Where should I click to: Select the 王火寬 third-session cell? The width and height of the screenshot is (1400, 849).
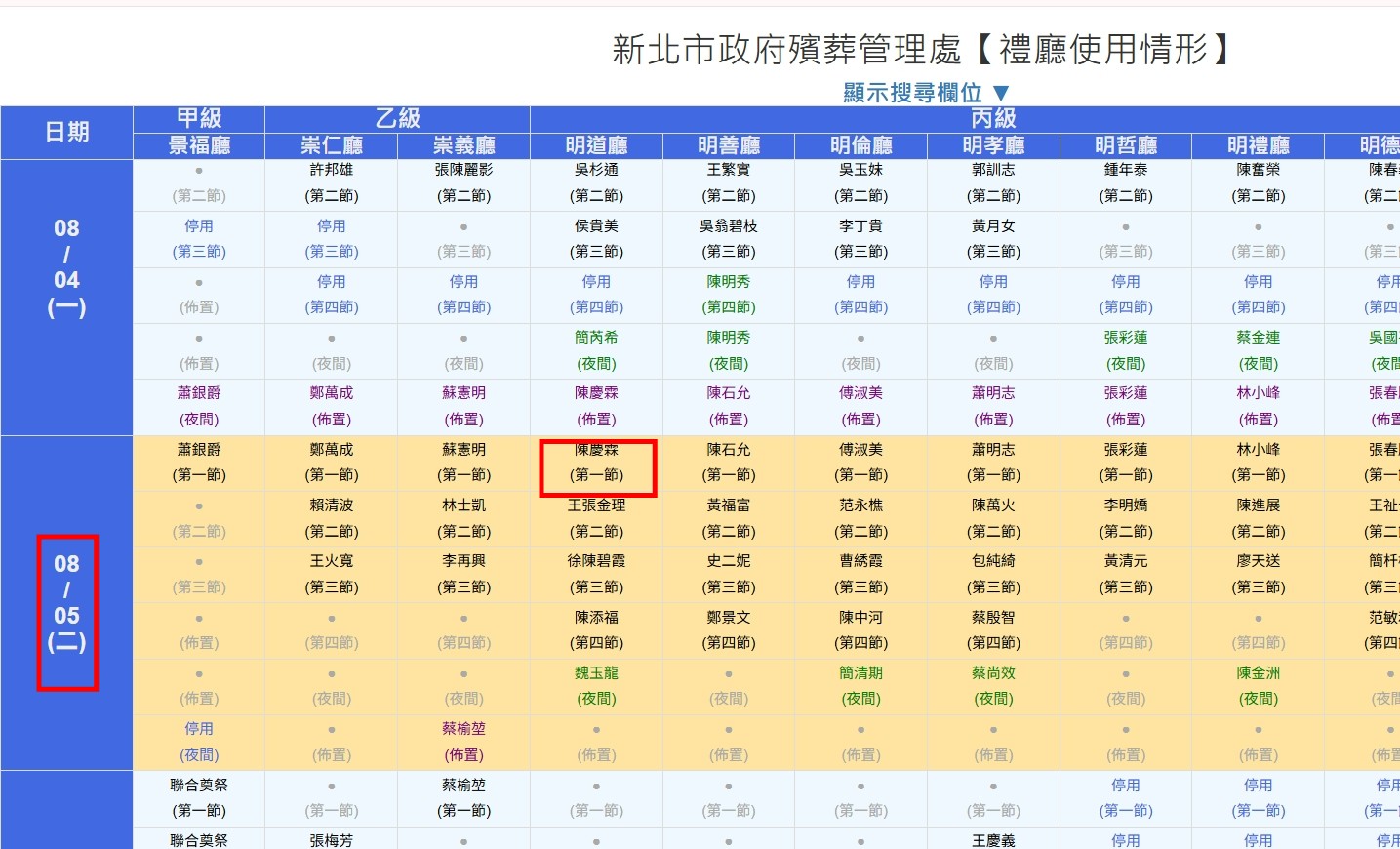point(332,574)
